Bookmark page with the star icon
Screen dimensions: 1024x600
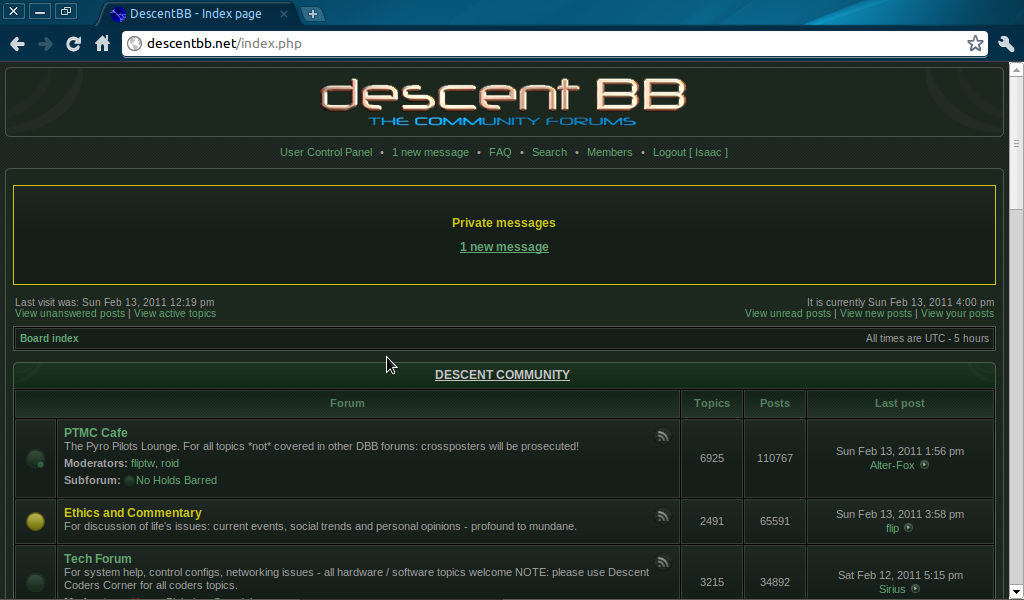point(975,44)
